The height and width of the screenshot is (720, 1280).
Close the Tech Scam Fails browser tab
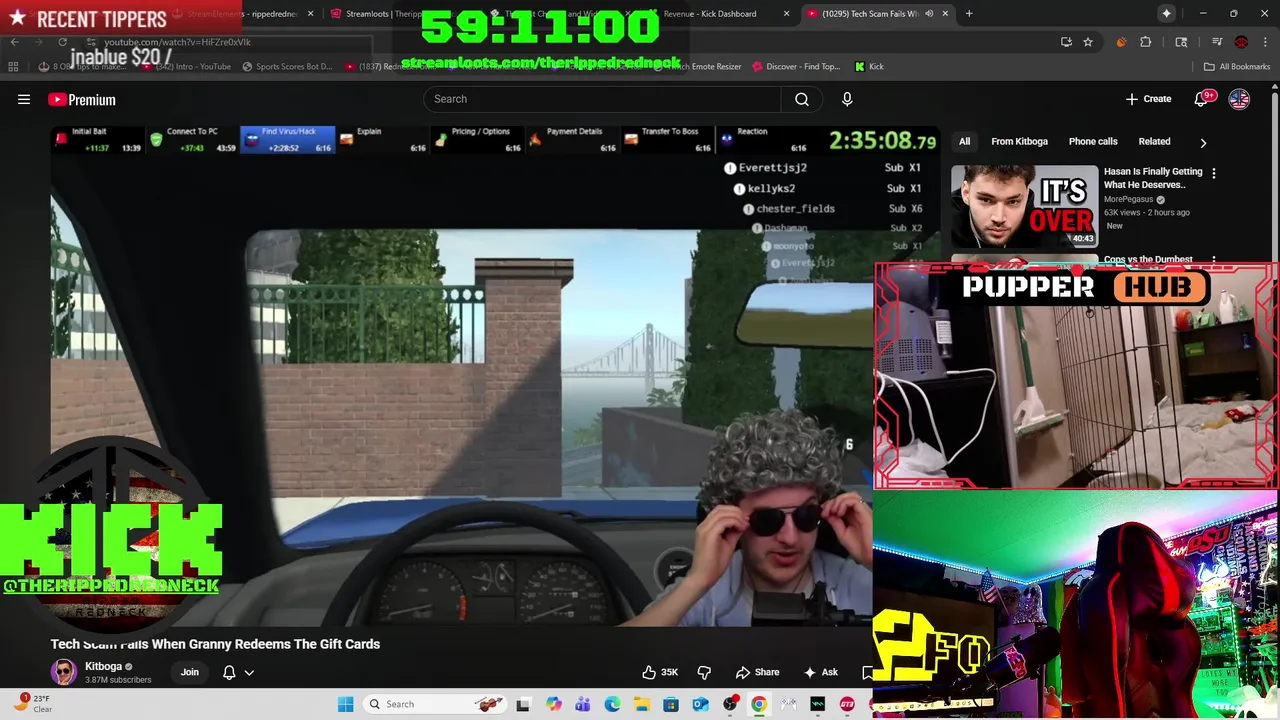[945, 13]
